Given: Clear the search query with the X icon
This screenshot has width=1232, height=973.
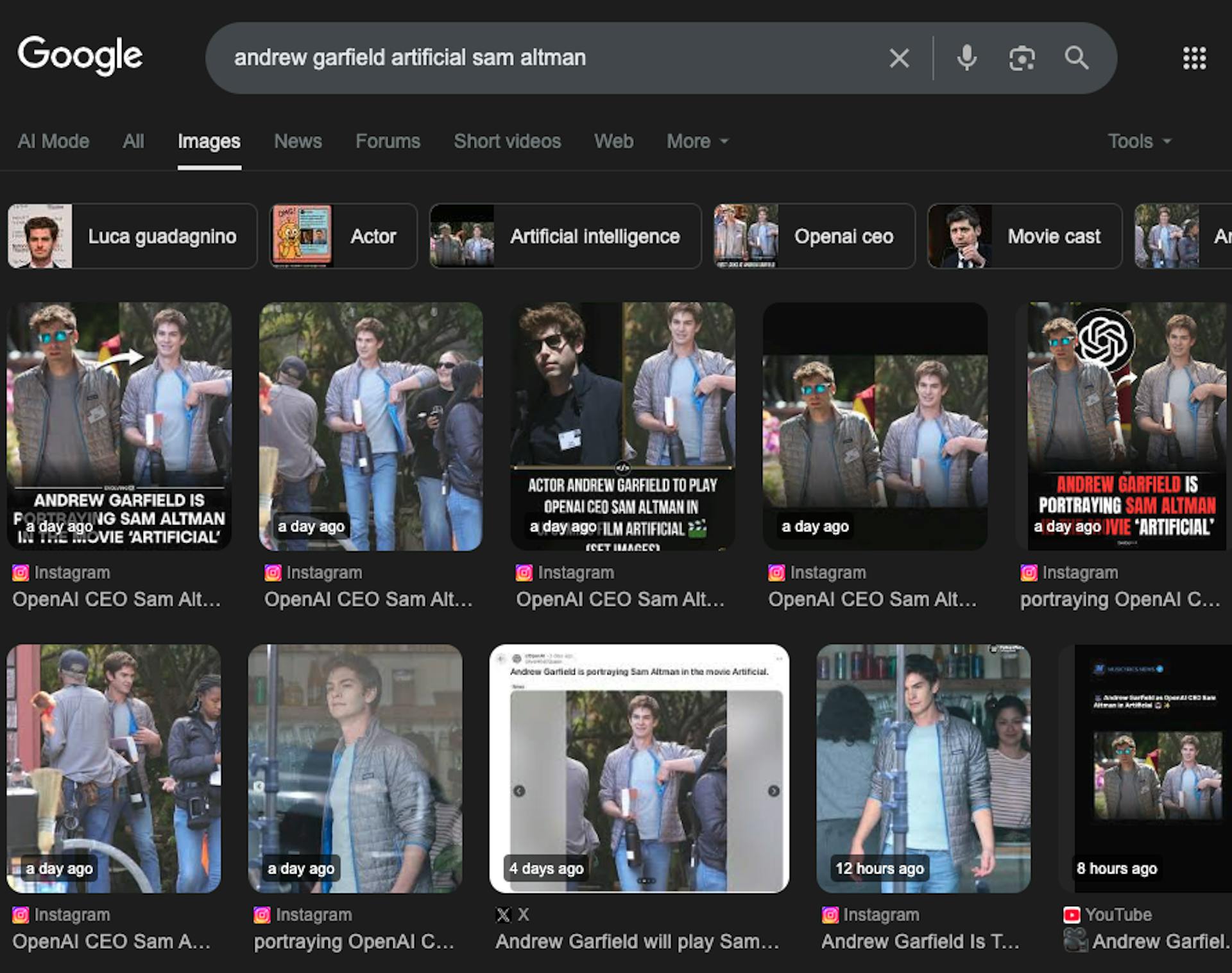Looking at the screenshot, I should 899,58.
